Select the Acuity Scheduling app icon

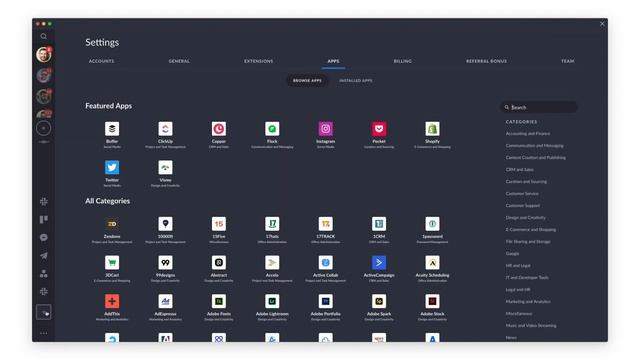(x=432, y=262)
